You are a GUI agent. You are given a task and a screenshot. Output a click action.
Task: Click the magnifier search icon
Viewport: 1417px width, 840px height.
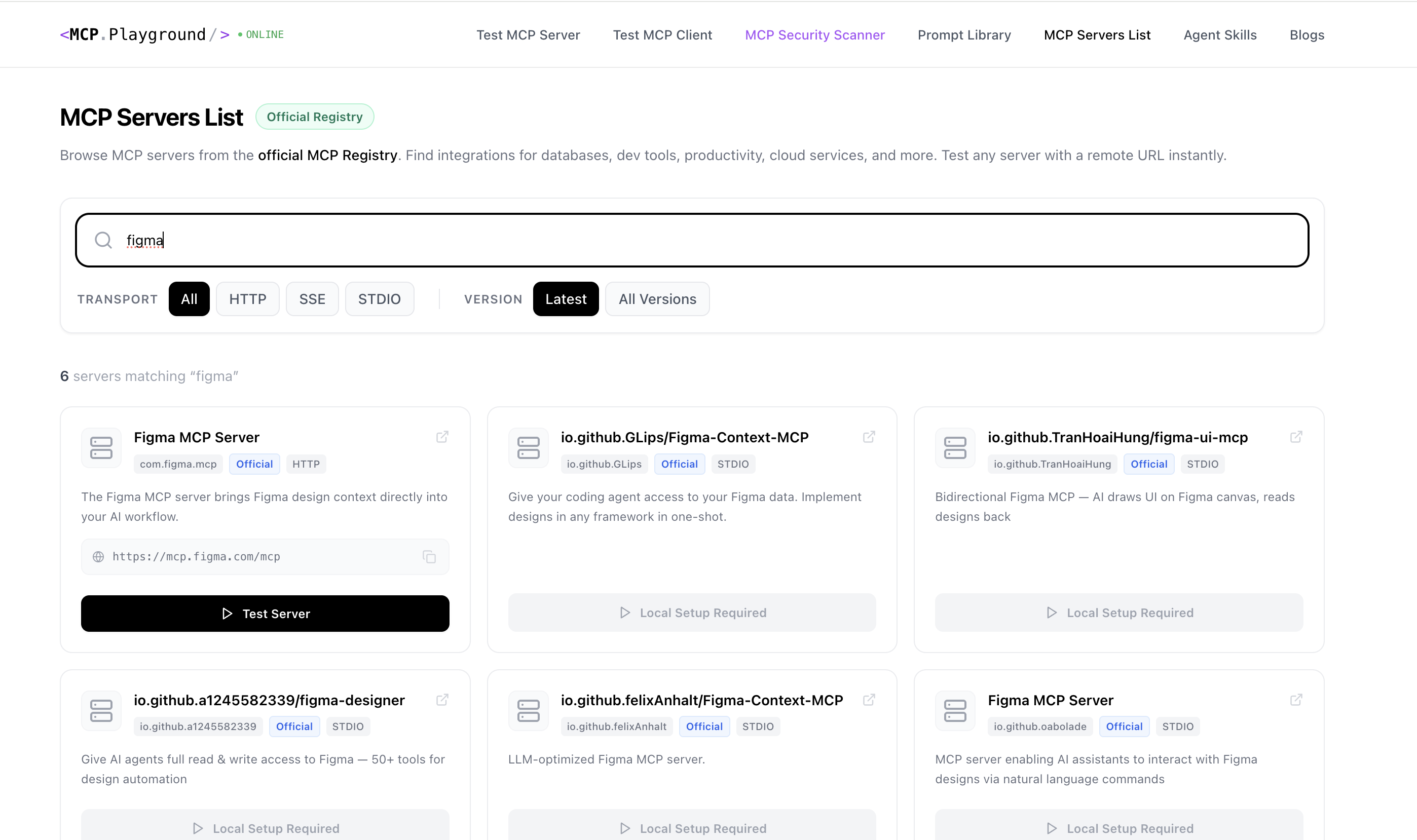point(103,240)
